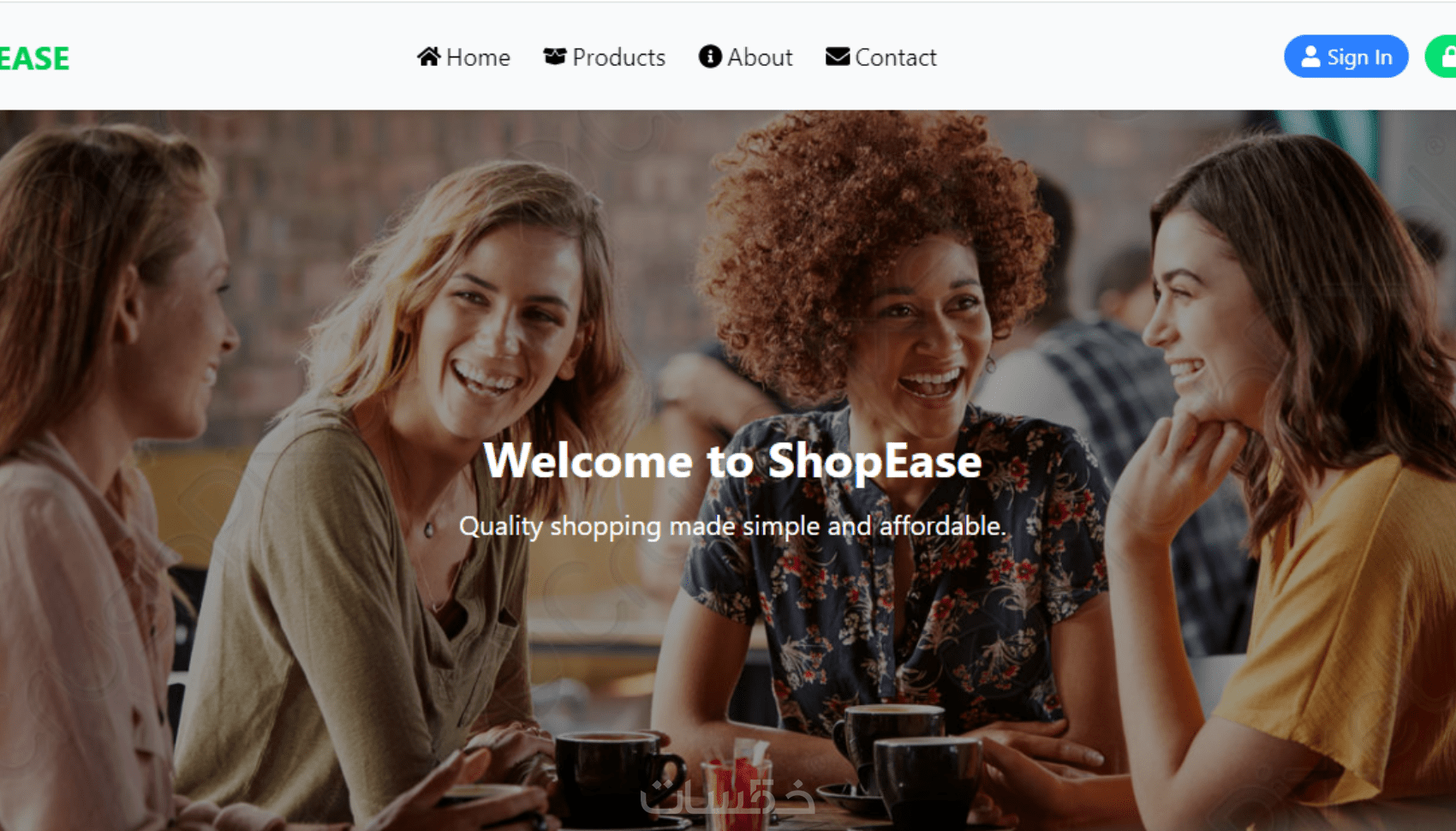Image resolution: width=1456 pixels, height=831 pixels.
Task: Click the lock icon on green button
Action: click(x=1448, y=57)
